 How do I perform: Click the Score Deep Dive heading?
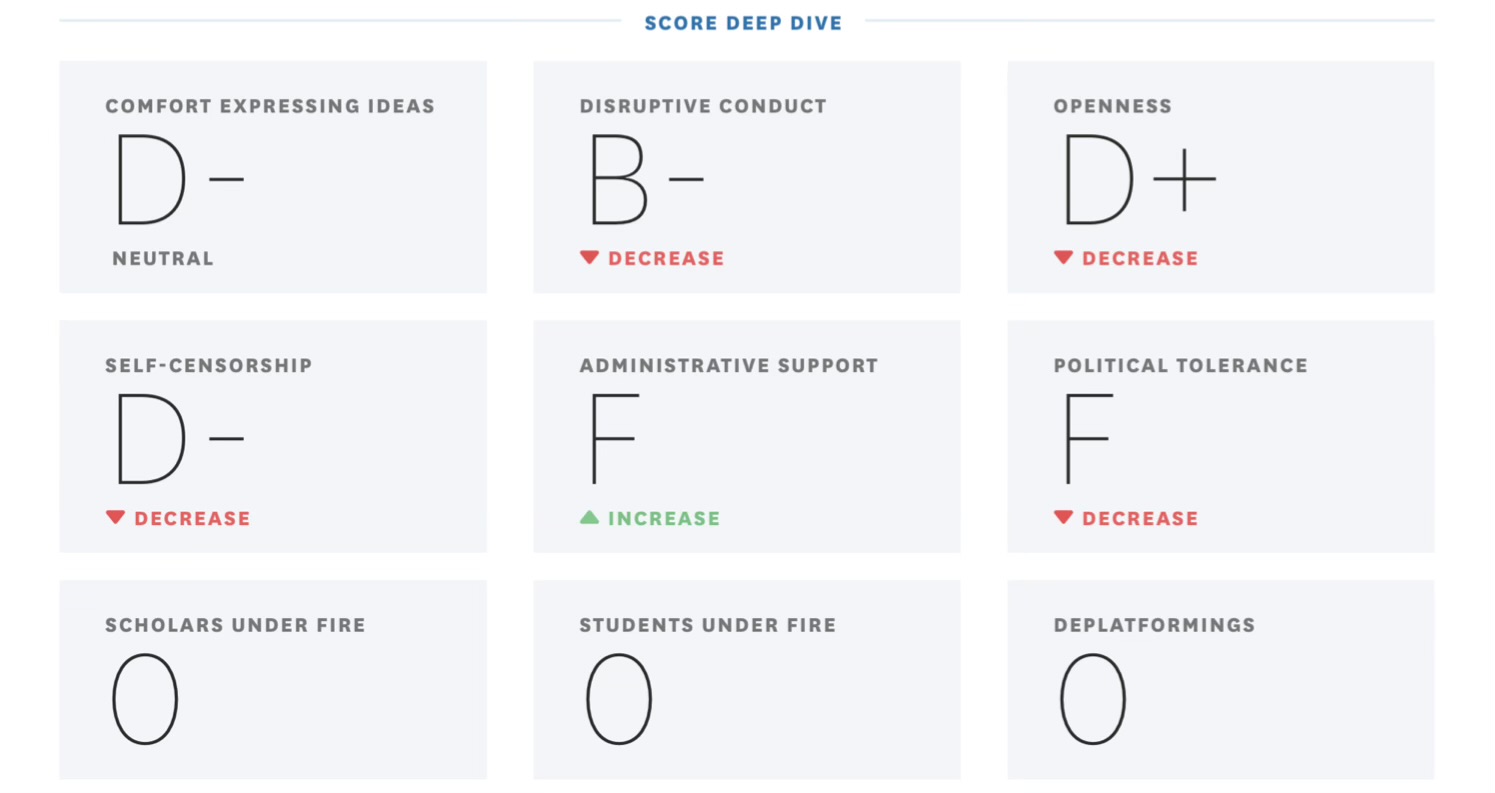tap(743, 23)
